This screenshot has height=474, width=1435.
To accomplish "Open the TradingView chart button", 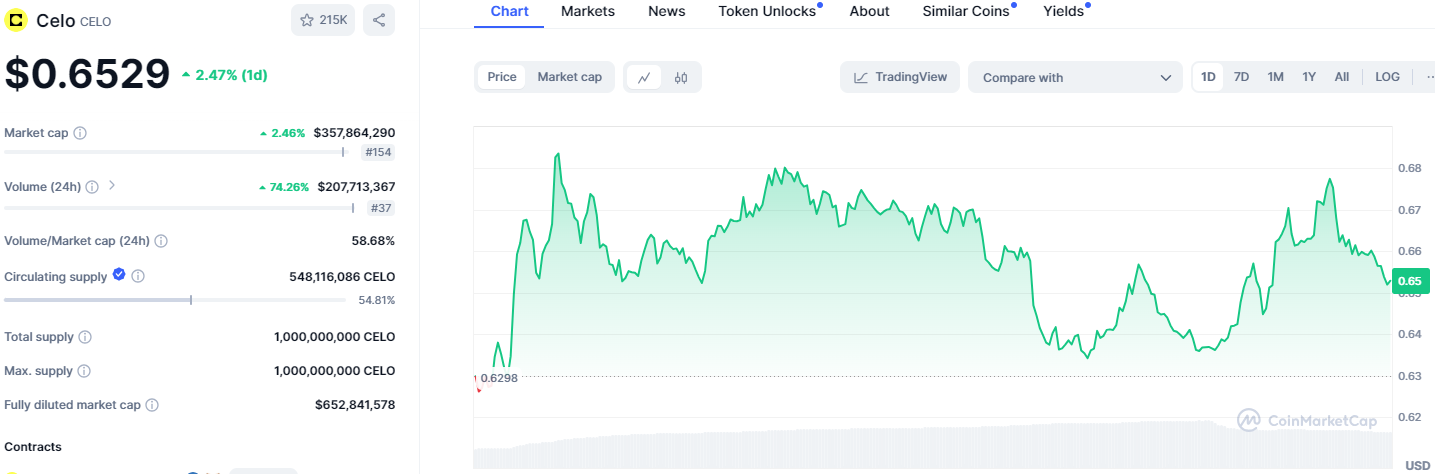I will point(900,77).
